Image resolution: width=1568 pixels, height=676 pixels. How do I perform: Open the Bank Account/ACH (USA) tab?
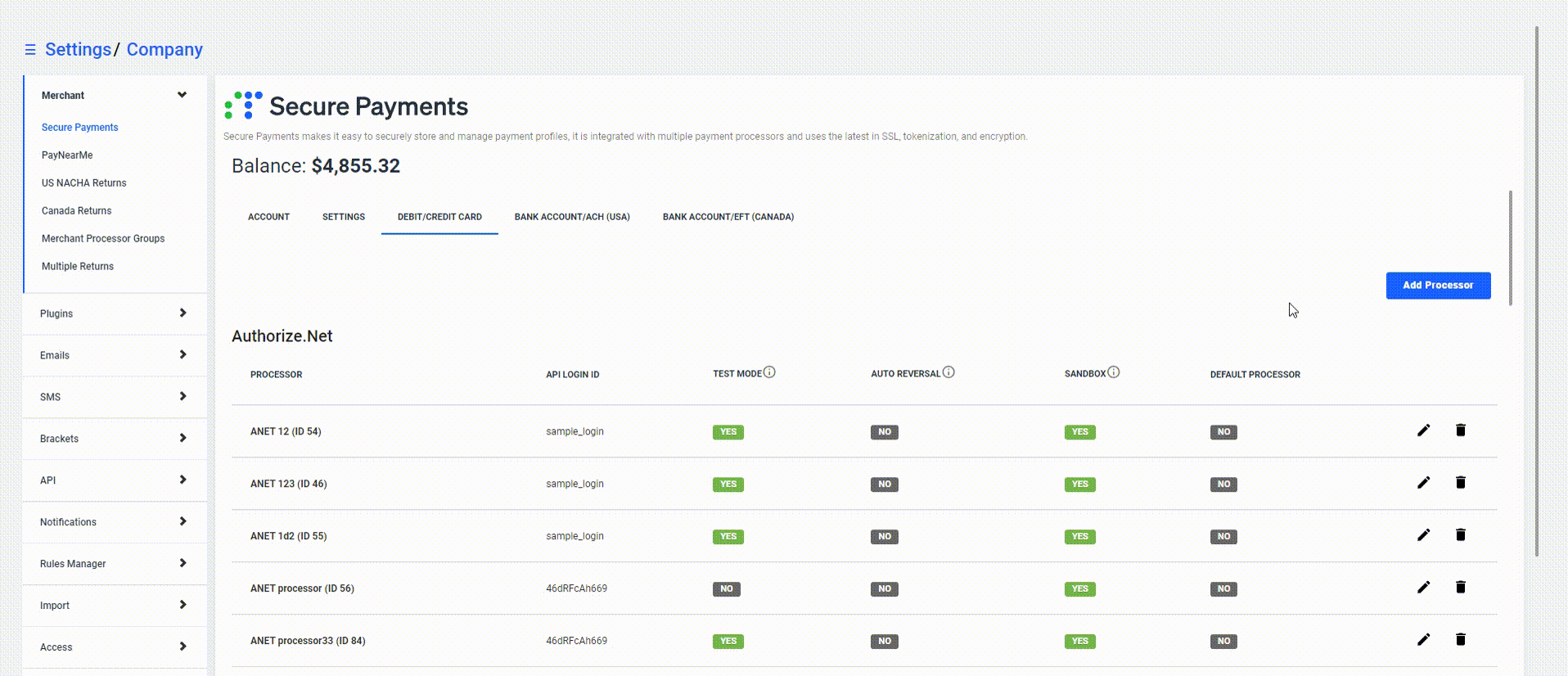pyautogui.click(x=572, y=217)
